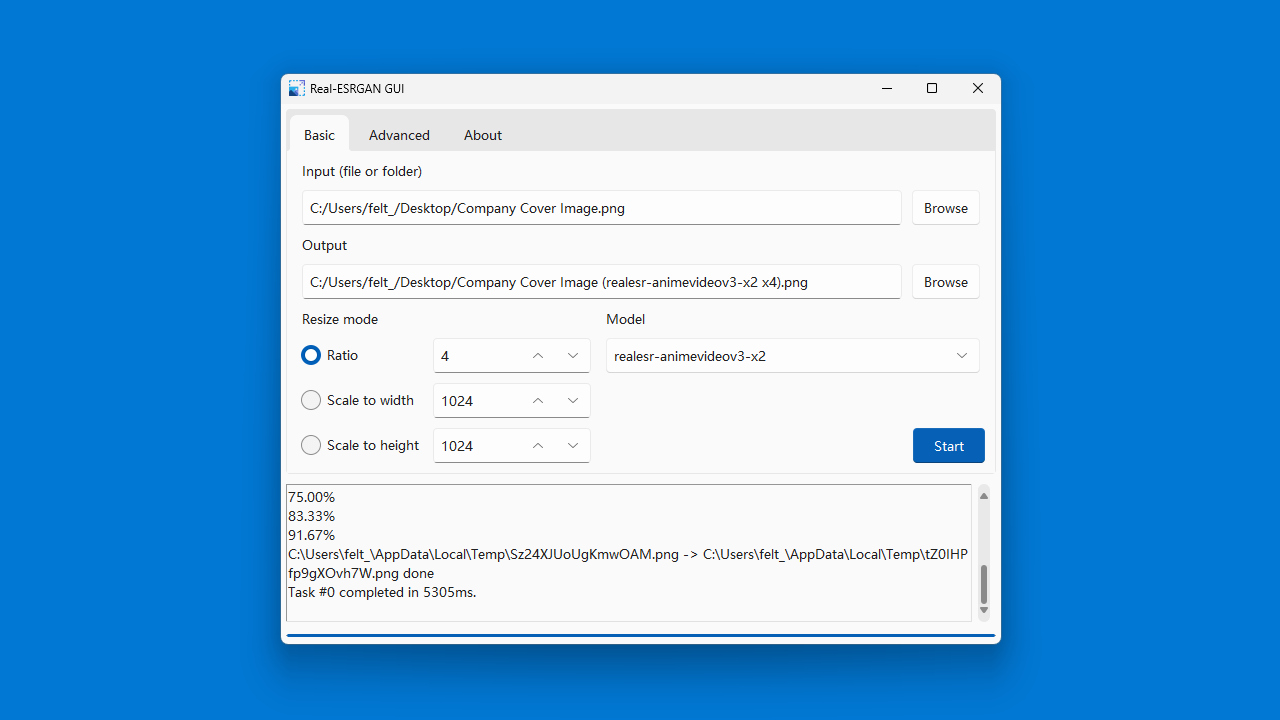Screen dimensions: 1280x720
Task: Click the Real-ESRGAN GUI app icon
Action: pyautogui.click(x=297, y=88)
